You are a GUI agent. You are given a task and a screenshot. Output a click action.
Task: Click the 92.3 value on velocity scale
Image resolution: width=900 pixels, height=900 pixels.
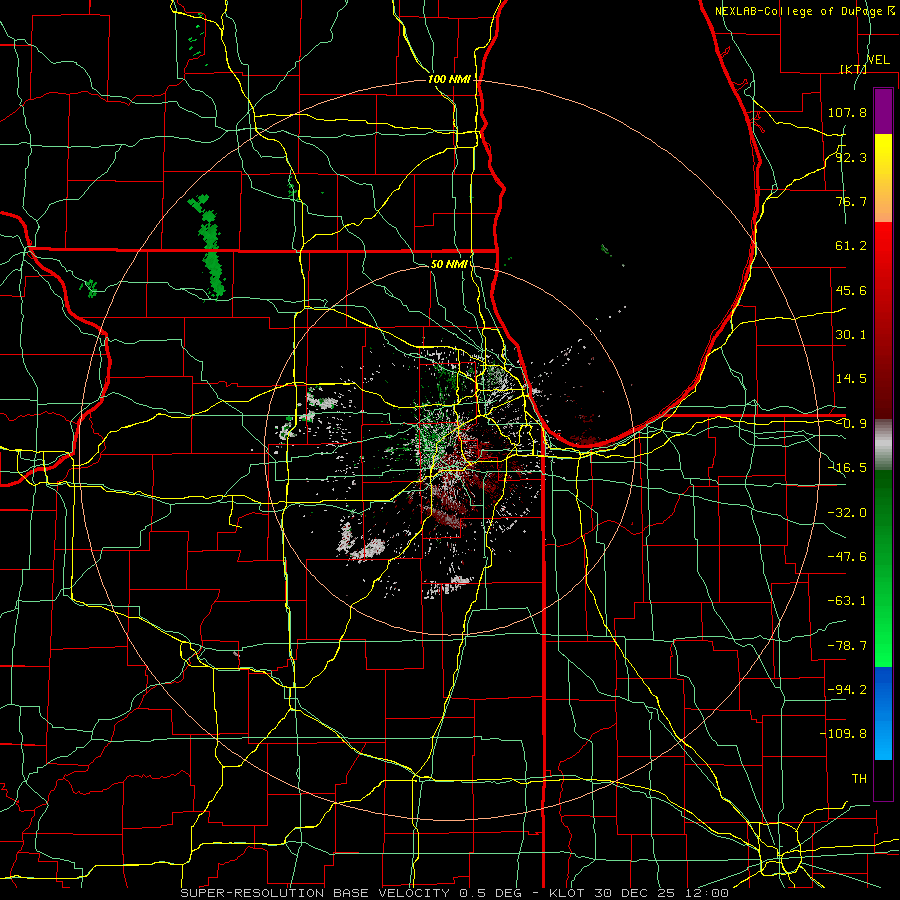click(x=851, y=157)
